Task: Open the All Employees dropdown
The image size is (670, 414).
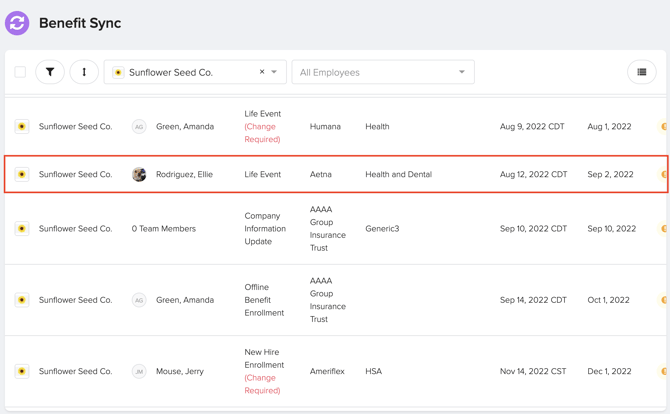Action: pyautogui.click(x=382, y=72)
